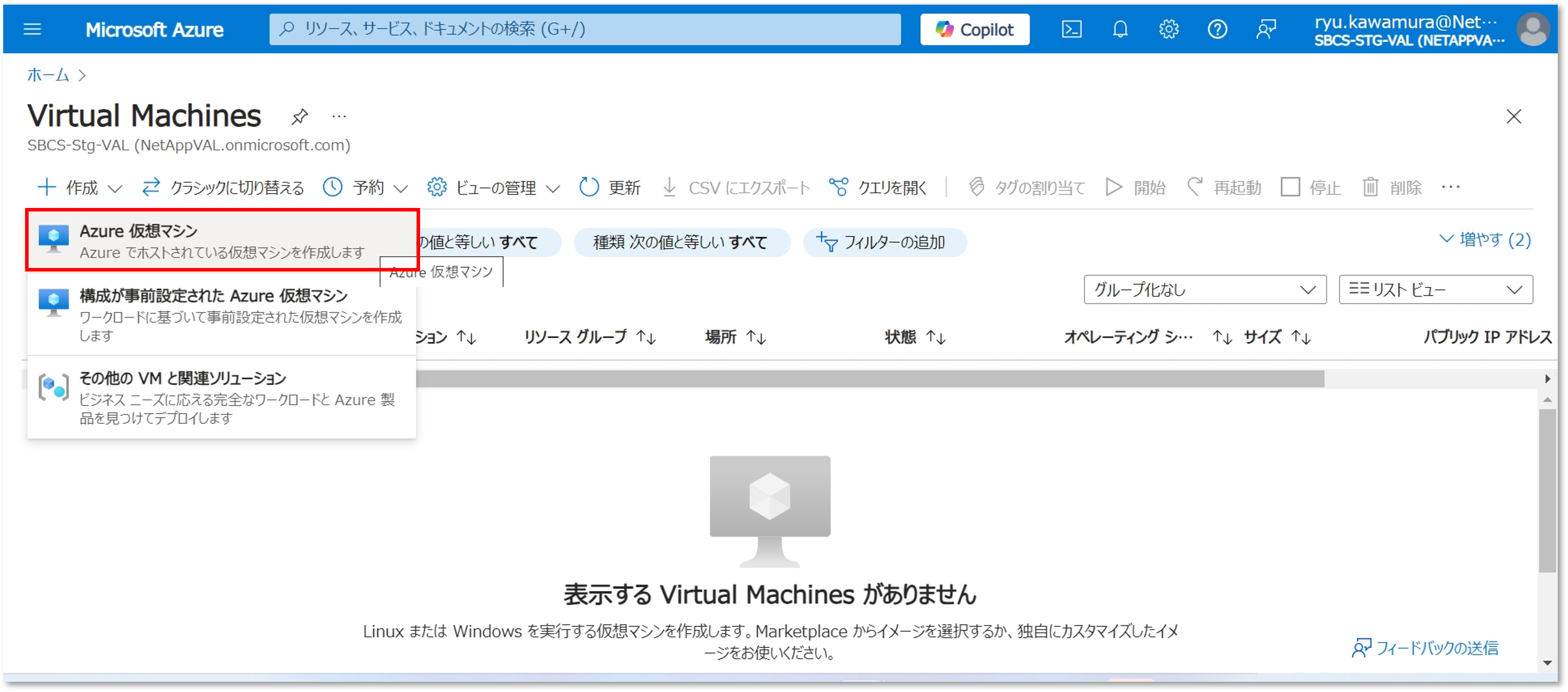Click horizontal scrollbar thumb
Viewport: 1568px width, 692px height.
871,379
